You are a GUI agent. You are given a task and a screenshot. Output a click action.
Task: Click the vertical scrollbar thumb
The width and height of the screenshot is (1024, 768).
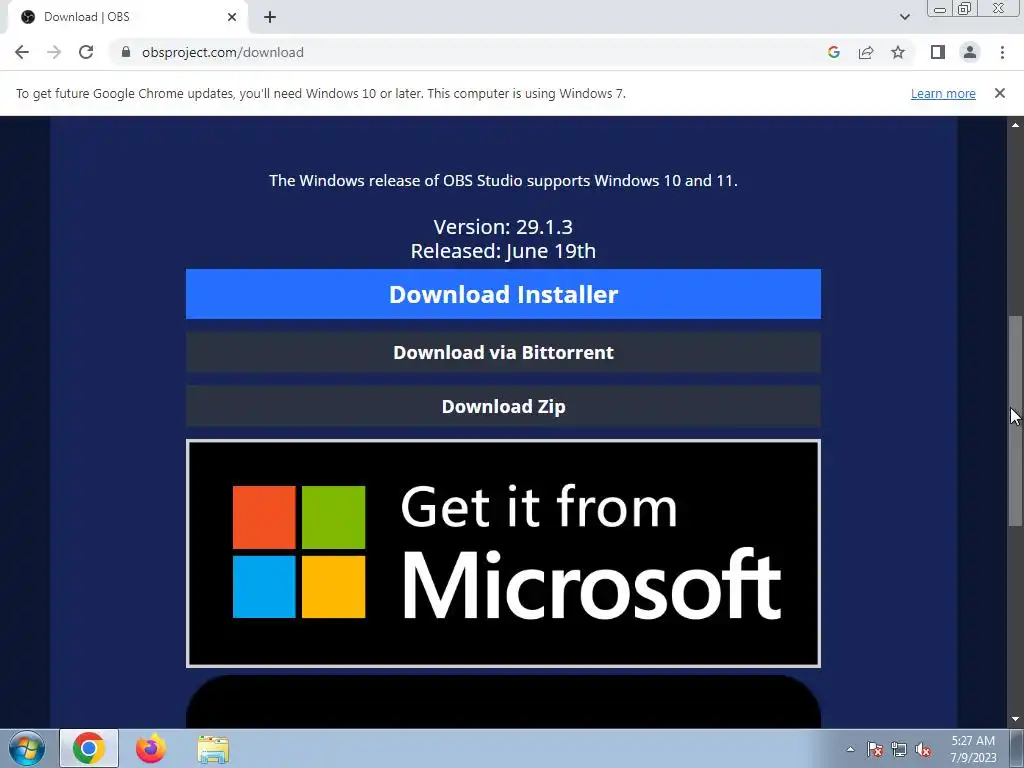pos(1015,420)
